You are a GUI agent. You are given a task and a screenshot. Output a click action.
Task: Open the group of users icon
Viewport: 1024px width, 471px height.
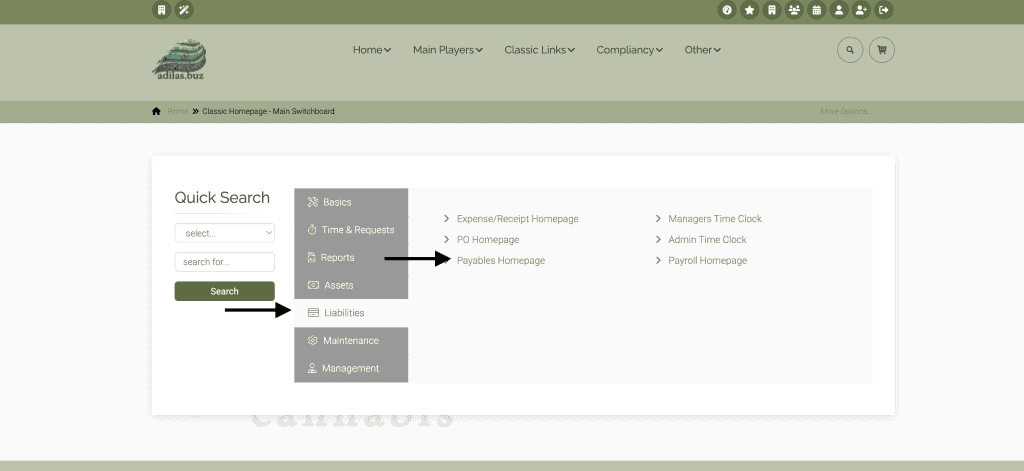tap(794, 10)
